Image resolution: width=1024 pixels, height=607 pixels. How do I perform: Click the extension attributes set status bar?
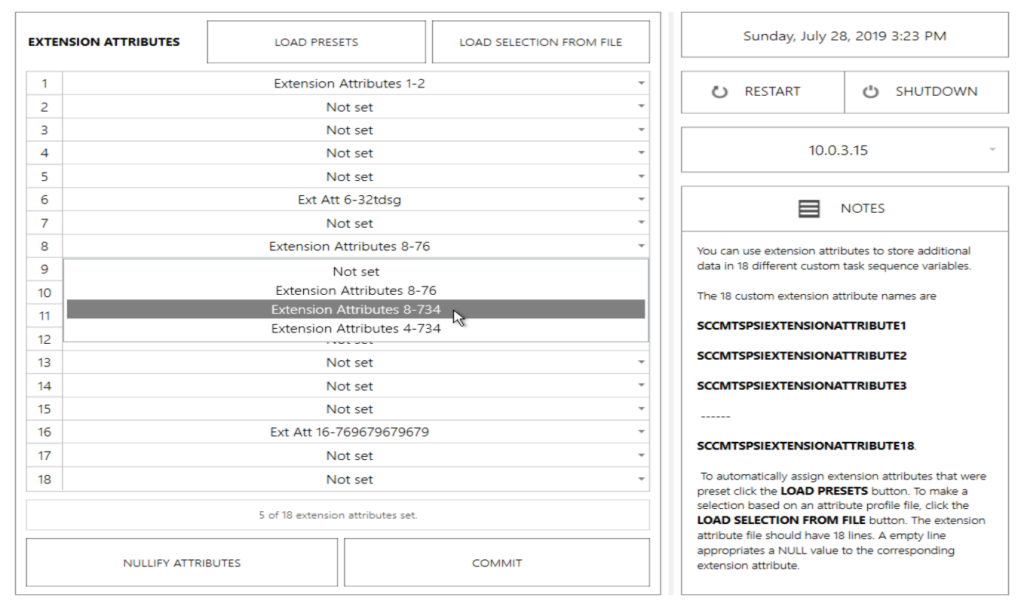click(338, 515)
